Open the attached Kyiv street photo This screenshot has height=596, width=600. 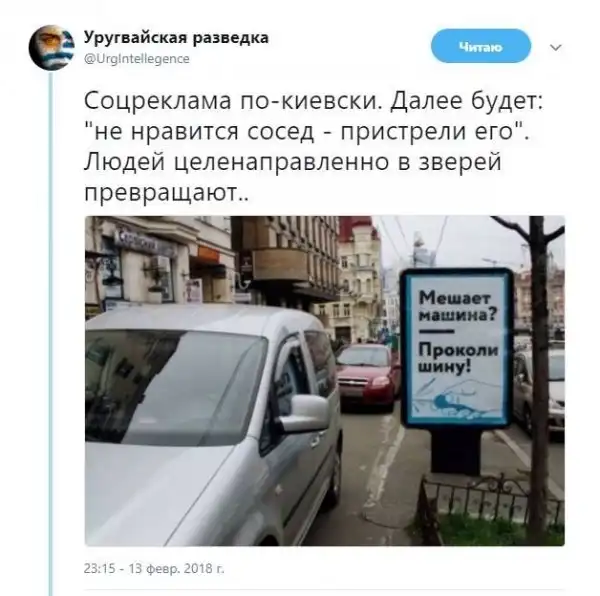[x=324, y=381]
